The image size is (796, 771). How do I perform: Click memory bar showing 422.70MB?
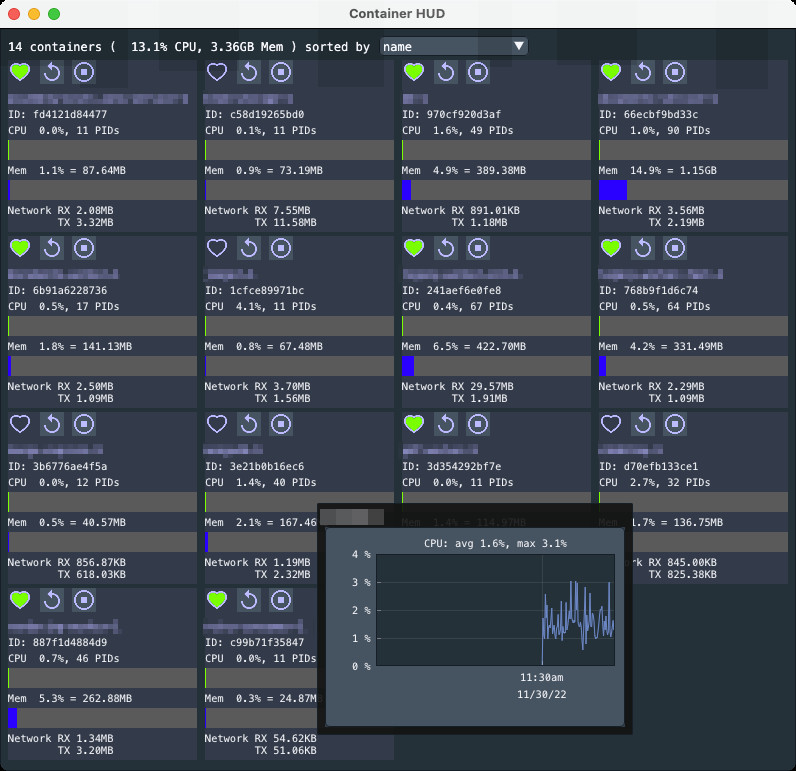(496, 366)
